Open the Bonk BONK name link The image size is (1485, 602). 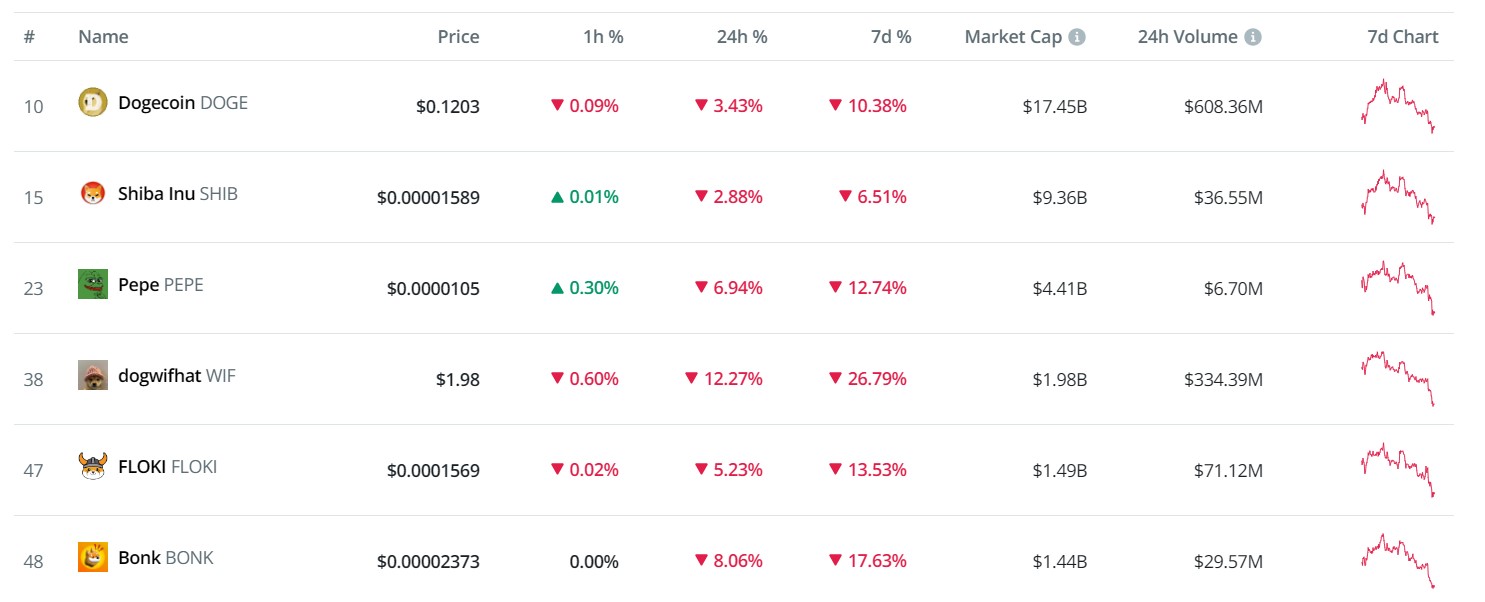pos(166,558)
